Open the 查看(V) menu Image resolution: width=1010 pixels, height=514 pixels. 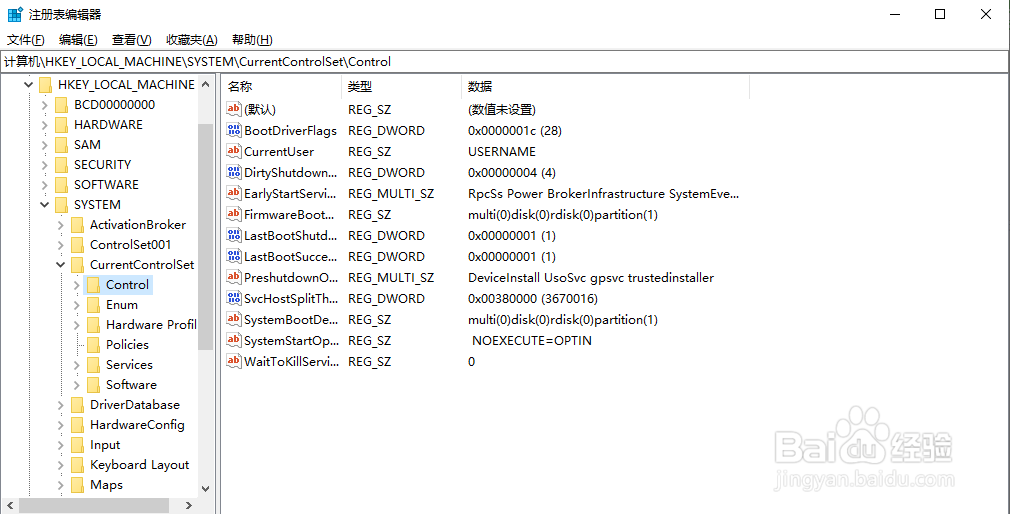tap(131, 40)
